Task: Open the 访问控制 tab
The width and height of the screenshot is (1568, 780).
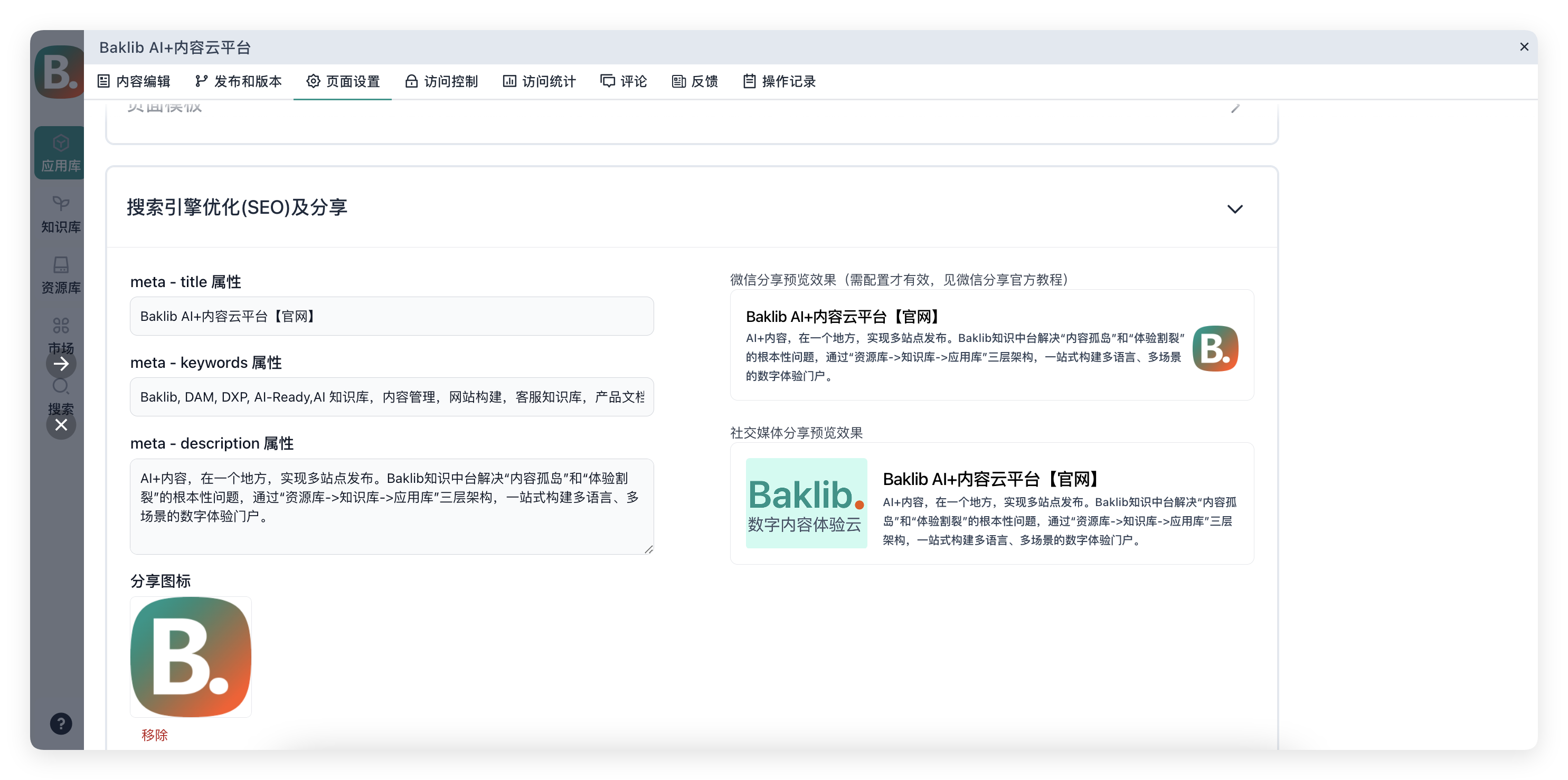Action: coord(441,81)
